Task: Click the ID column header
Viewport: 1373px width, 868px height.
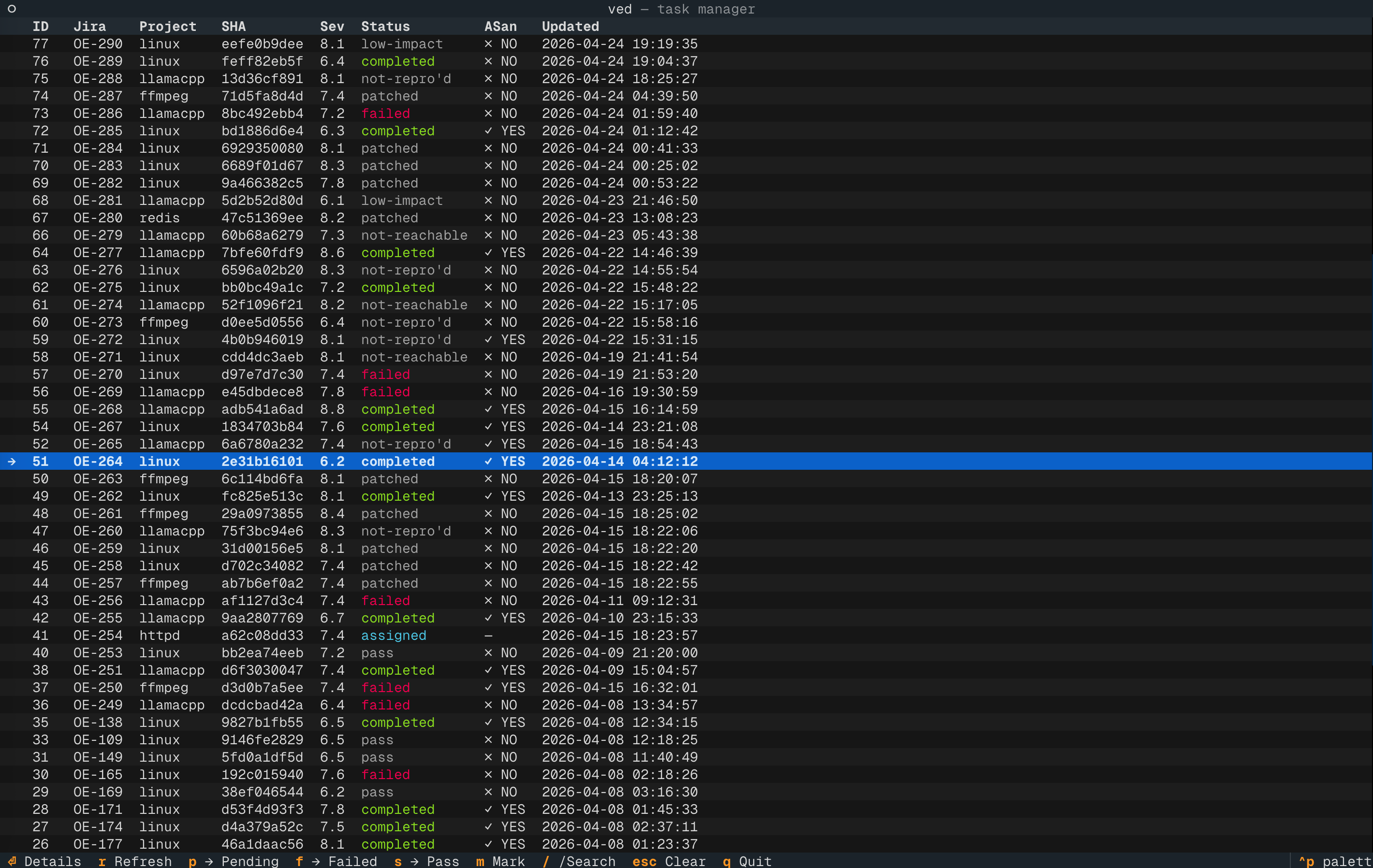Action: point(41,26)
